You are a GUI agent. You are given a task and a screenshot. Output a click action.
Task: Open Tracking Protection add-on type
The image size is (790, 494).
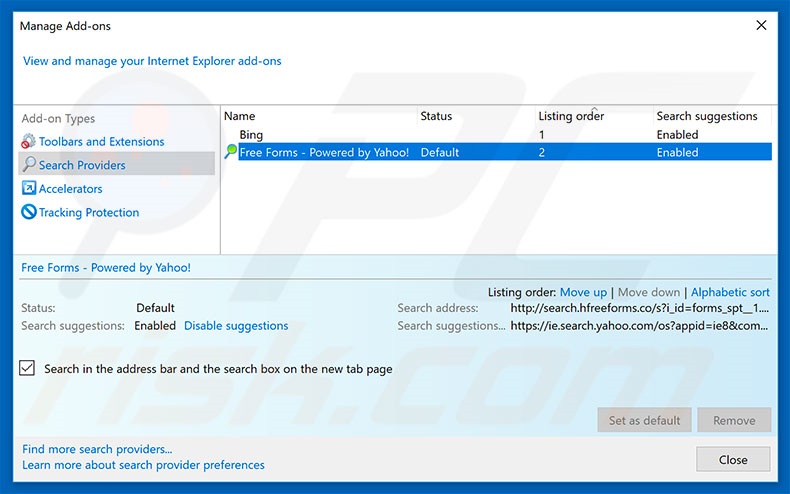coord(89,213)
